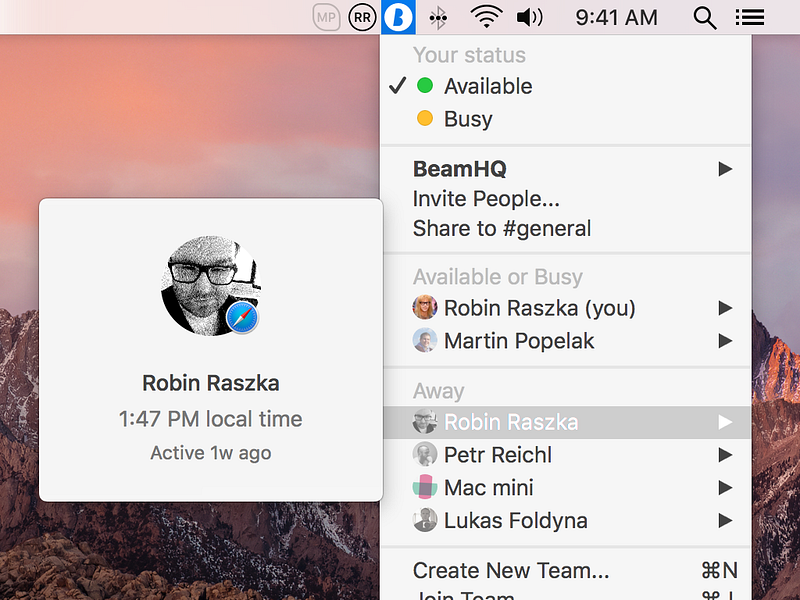Select Mac mini in the Away list
Image resolution: width=800 pixels, height=600 pixels.
pyautogui.click(x=566, y=487)
